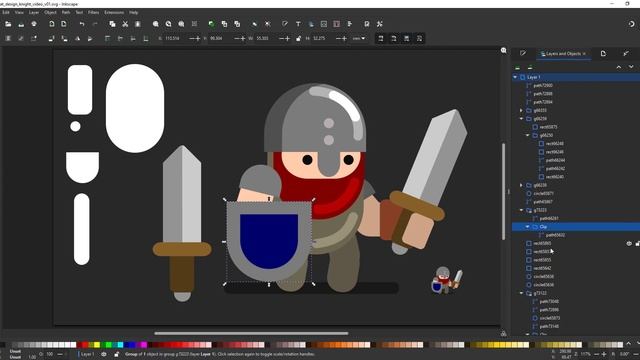Click the Paste clipboard icon

pyautogui.click(x=138, y=24)
